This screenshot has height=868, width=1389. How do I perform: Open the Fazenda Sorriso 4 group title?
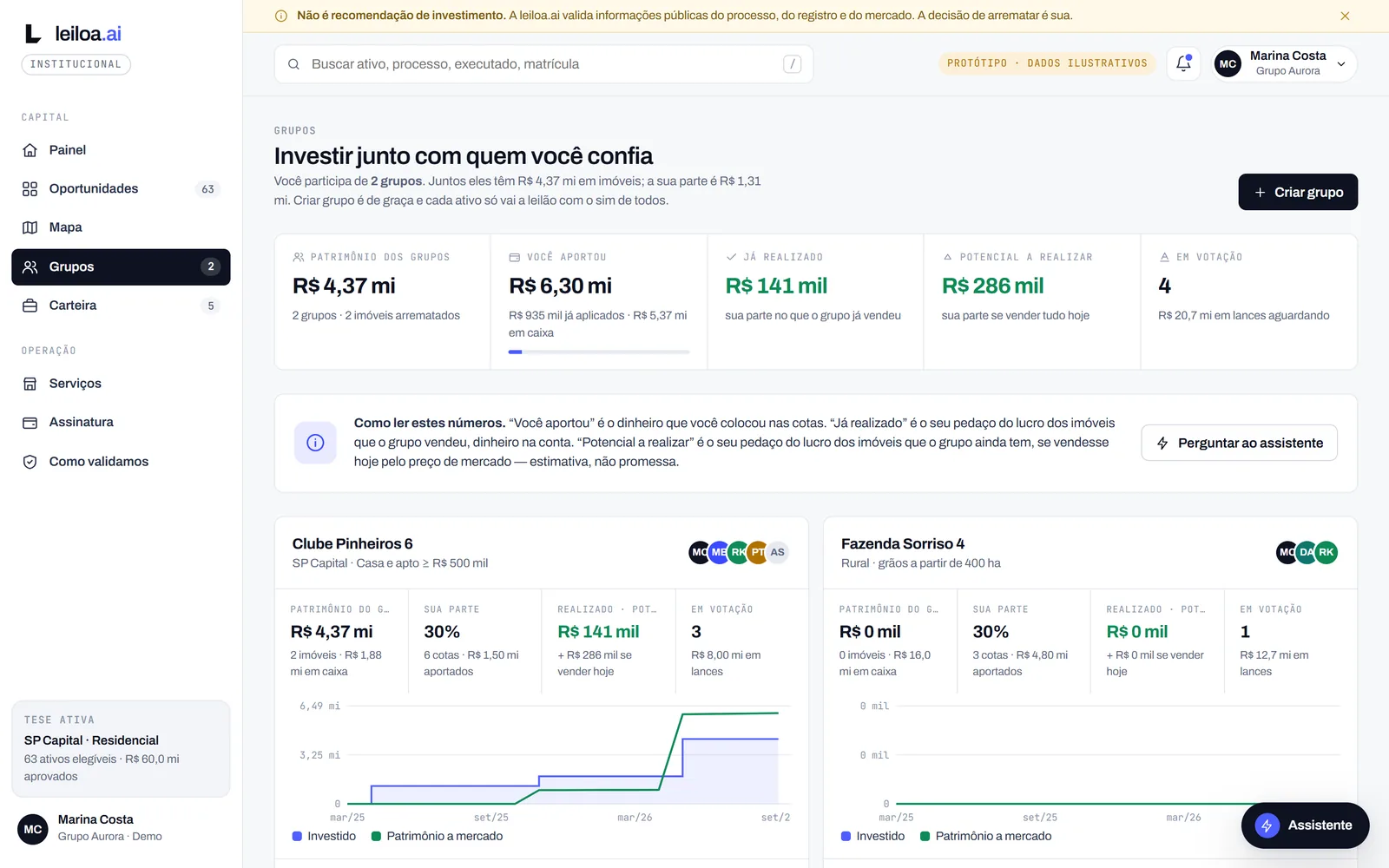[903, 544]
